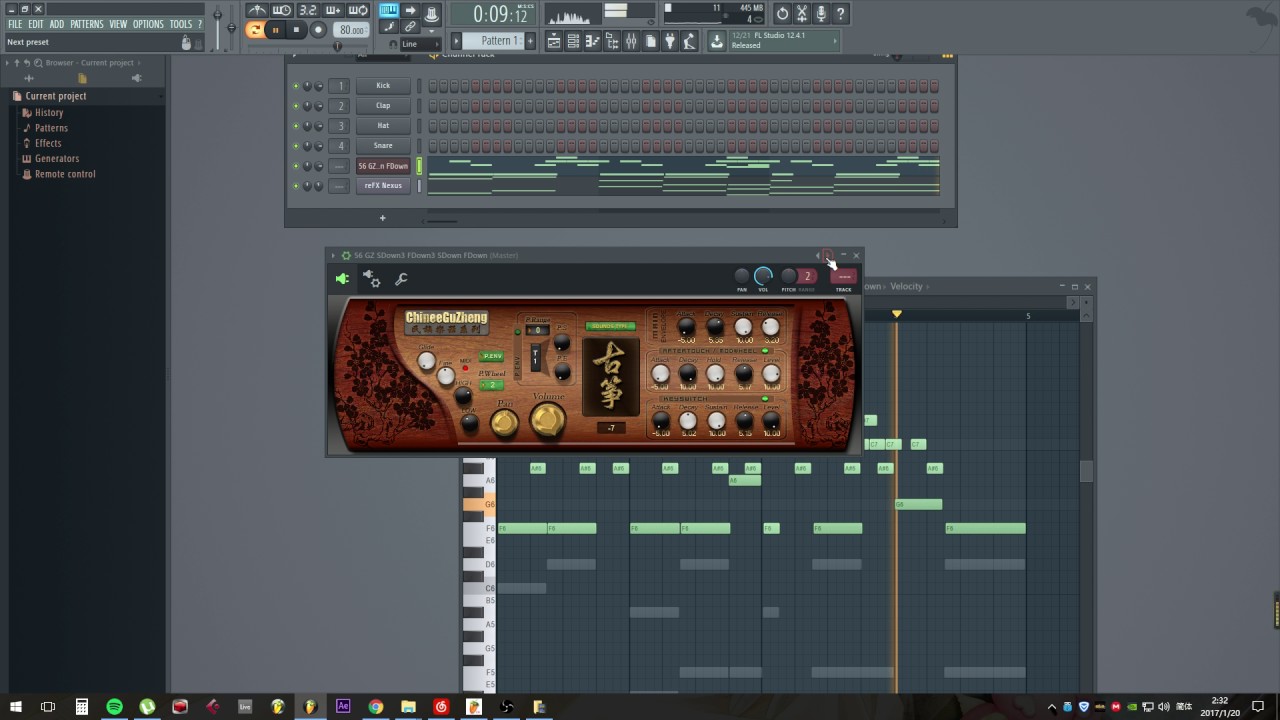Toggle the reFX Nexus channel select LED
This screenshot has height=720, width=1280.
tap(420, 186)
